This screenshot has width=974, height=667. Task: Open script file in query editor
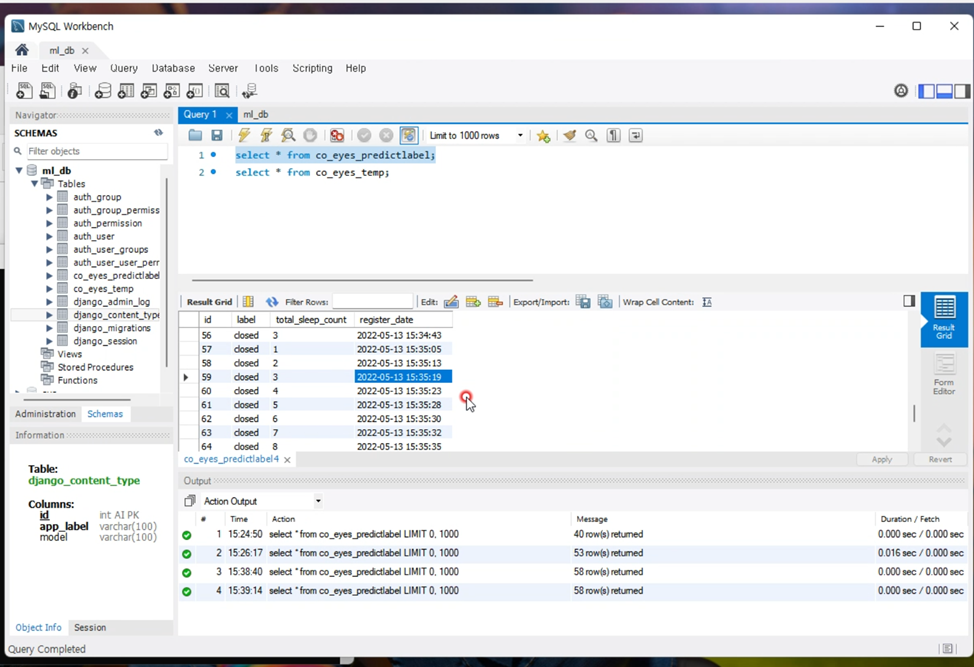pos(195,135)
